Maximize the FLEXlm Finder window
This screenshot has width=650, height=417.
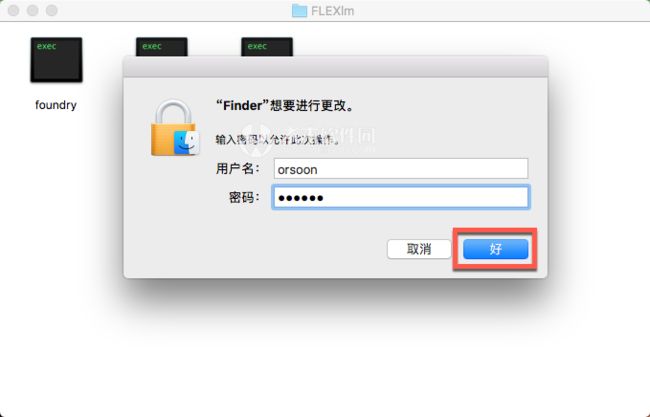pos(52,10)
